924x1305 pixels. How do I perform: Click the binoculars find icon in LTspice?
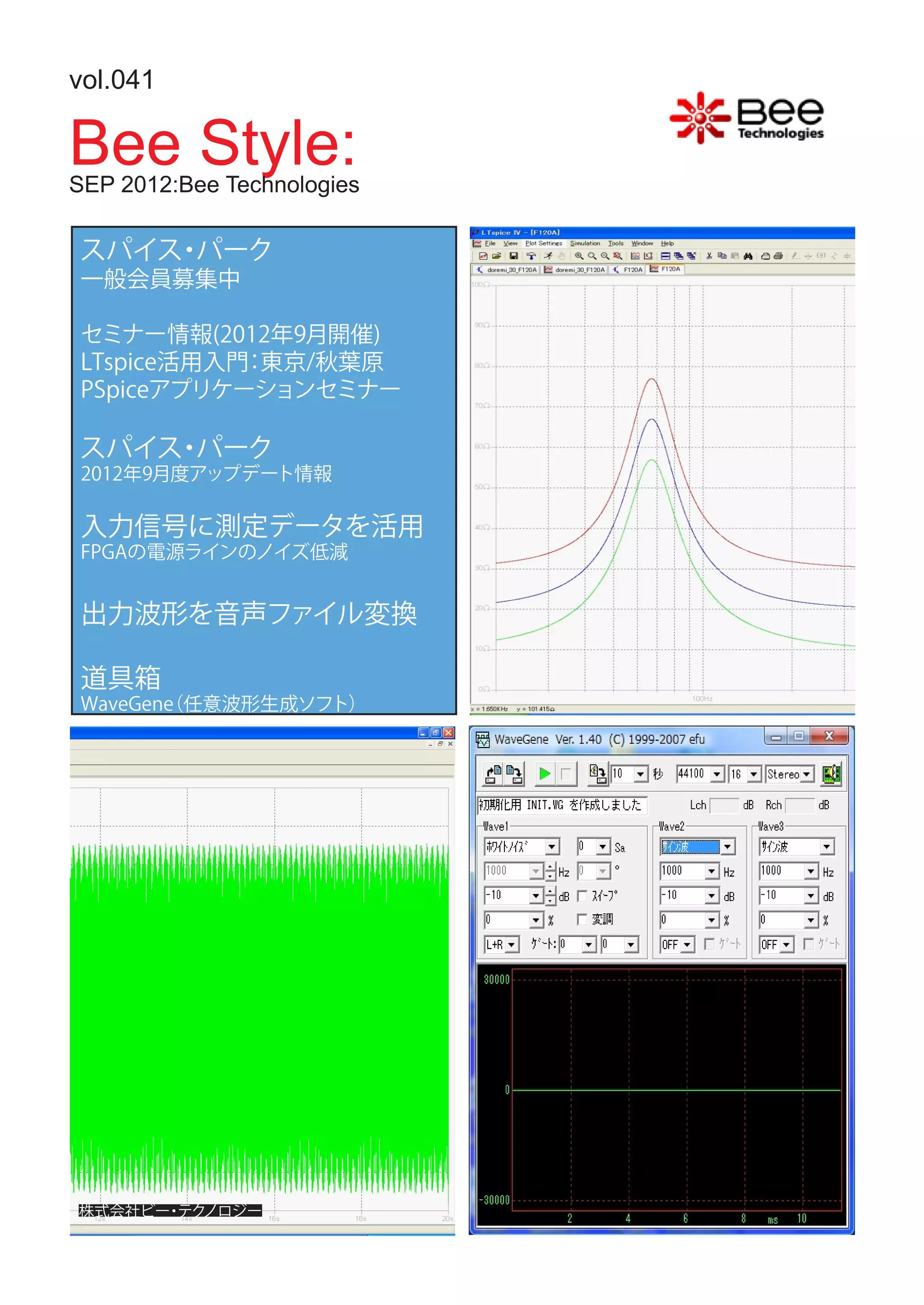coord(748,256)
